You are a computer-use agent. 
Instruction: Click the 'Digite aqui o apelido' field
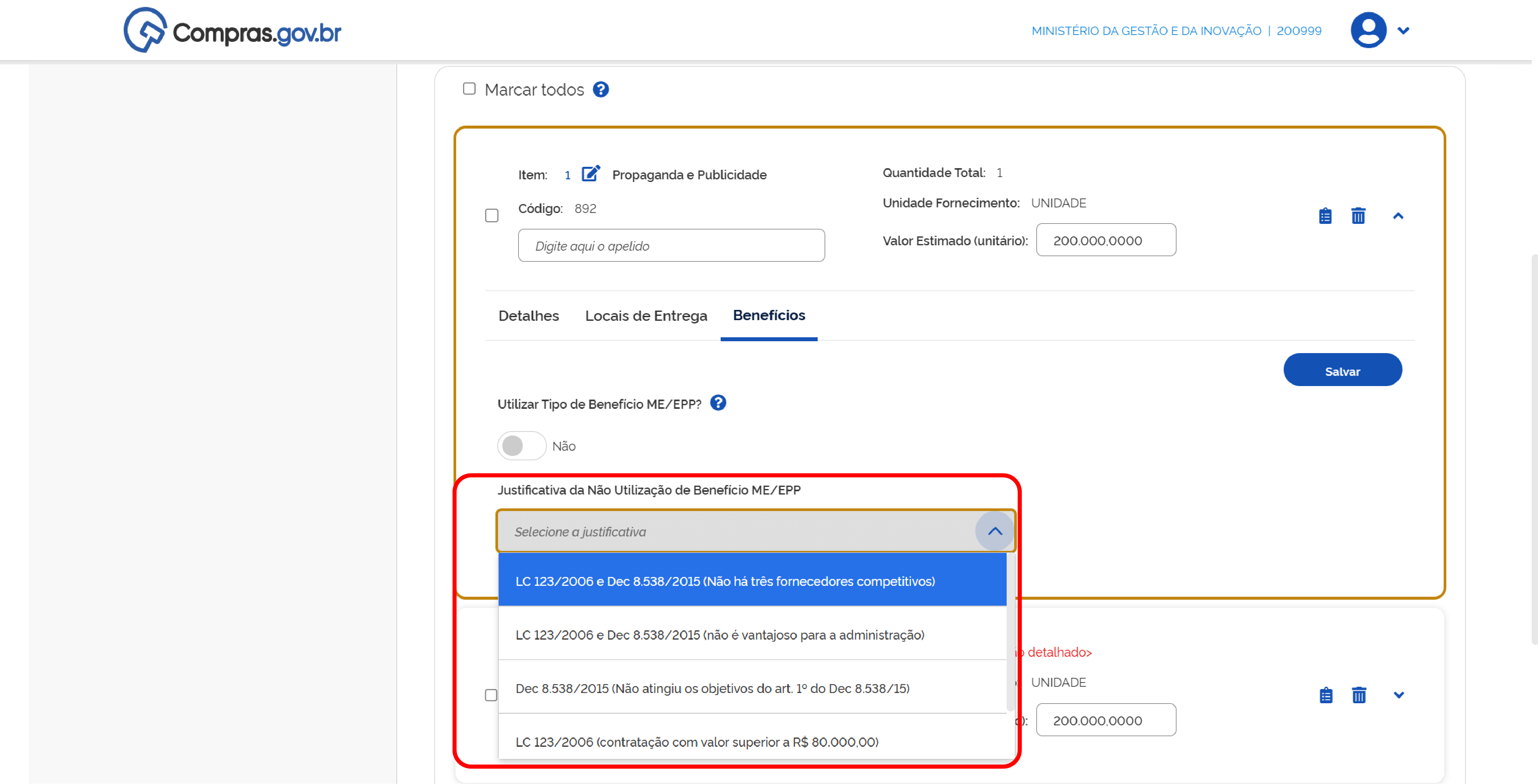click(x=671, y=246)
